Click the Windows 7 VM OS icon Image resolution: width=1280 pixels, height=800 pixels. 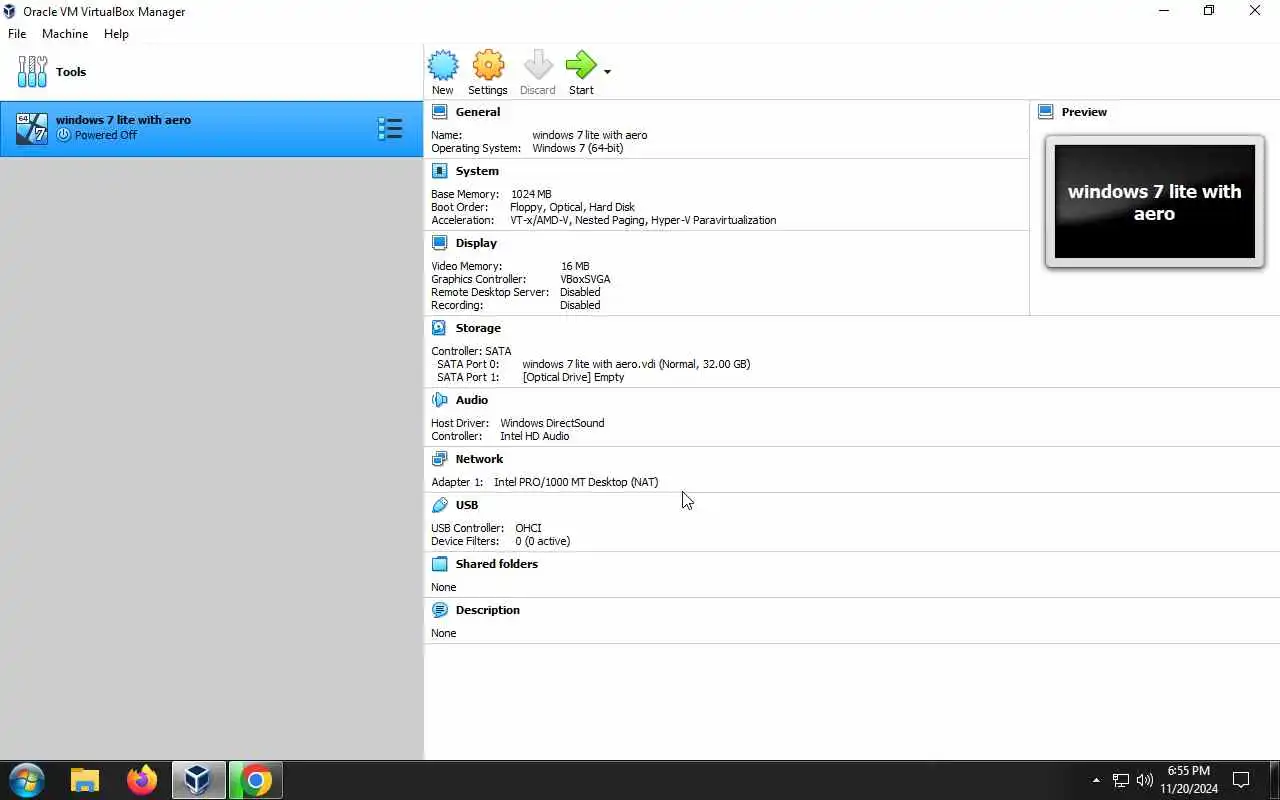click(x=32, y=128)
